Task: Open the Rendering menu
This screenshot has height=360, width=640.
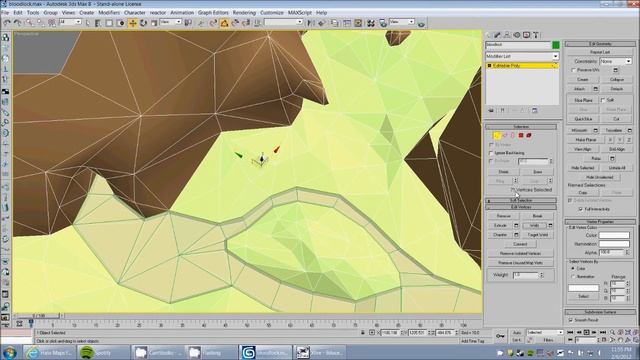Action: [244, 13]
